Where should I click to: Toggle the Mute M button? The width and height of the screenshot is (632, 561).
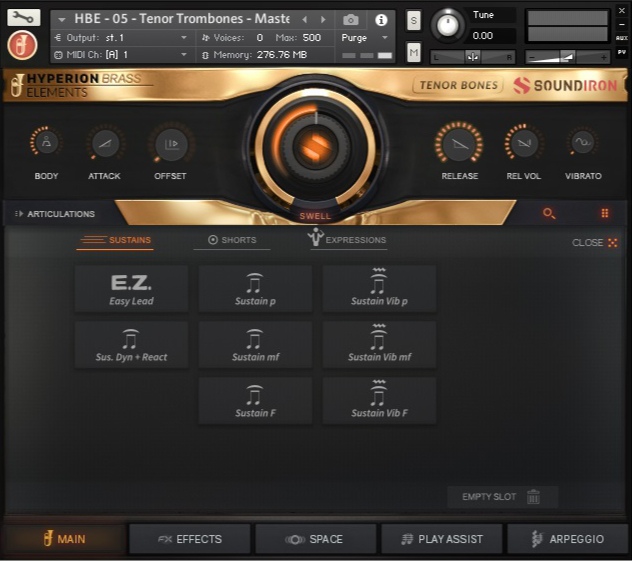[x=414, y=52]
